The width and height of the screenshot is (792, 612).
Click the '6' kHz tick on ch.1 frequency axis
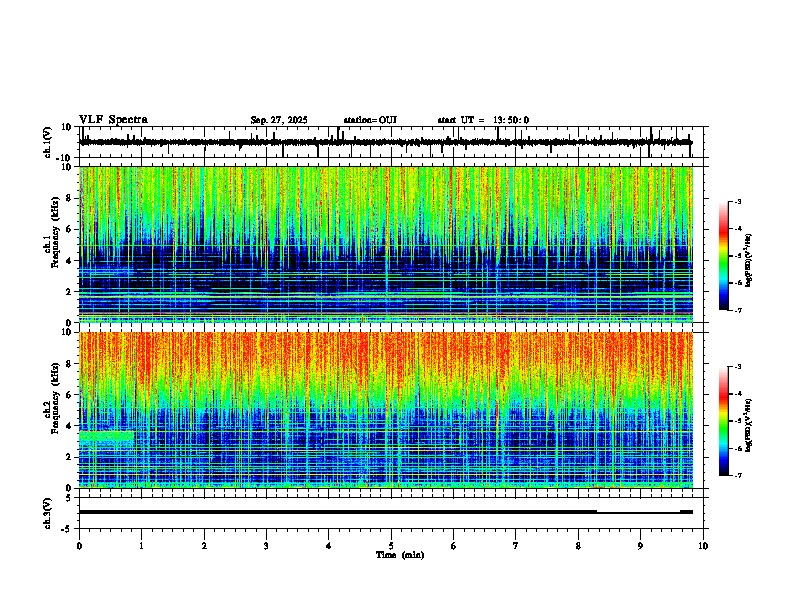[x=69, y=230]
